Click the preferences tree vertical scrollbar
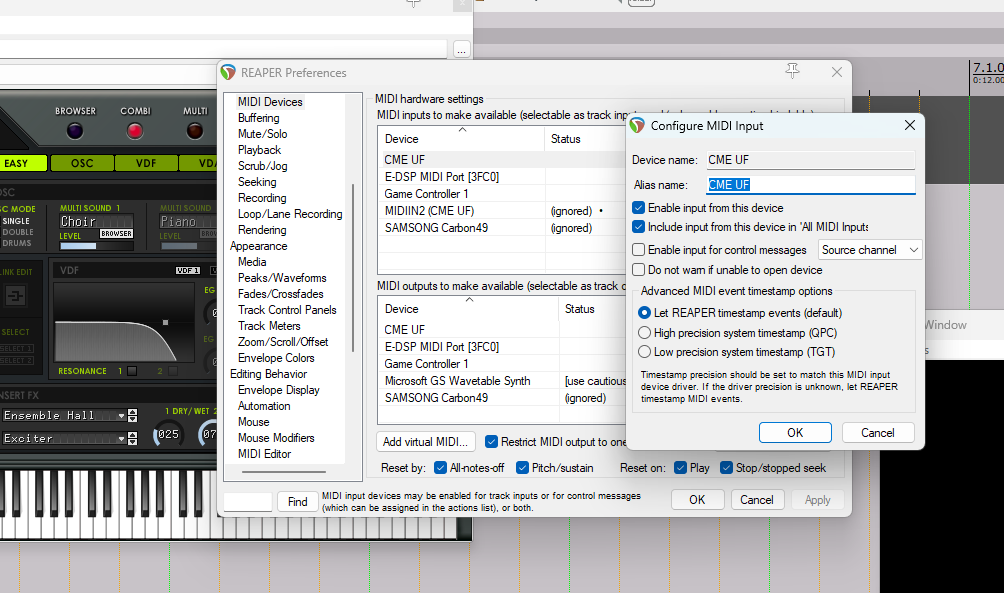This screenshot has width=1004, height=593. point(353,268)
